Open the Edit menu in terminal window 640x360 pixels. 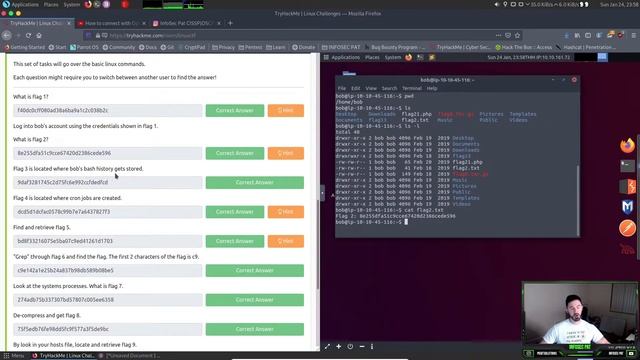356,88
